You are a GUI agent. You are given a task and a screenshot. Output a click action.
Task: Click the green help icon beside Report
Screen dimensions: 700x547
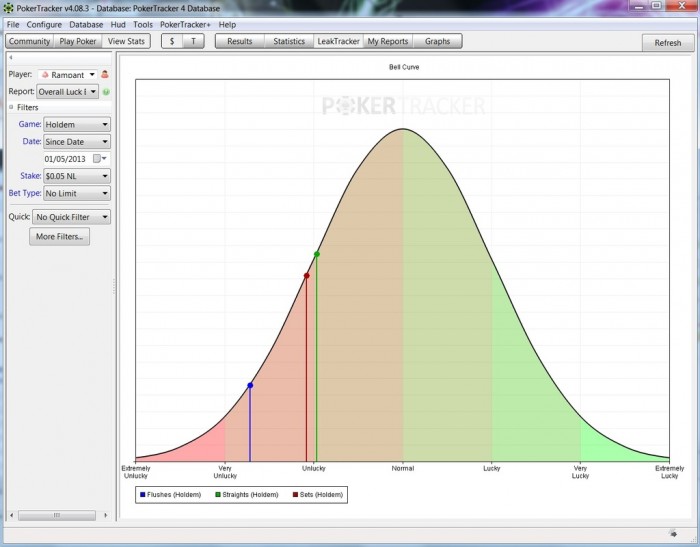(x=106, y=92)
